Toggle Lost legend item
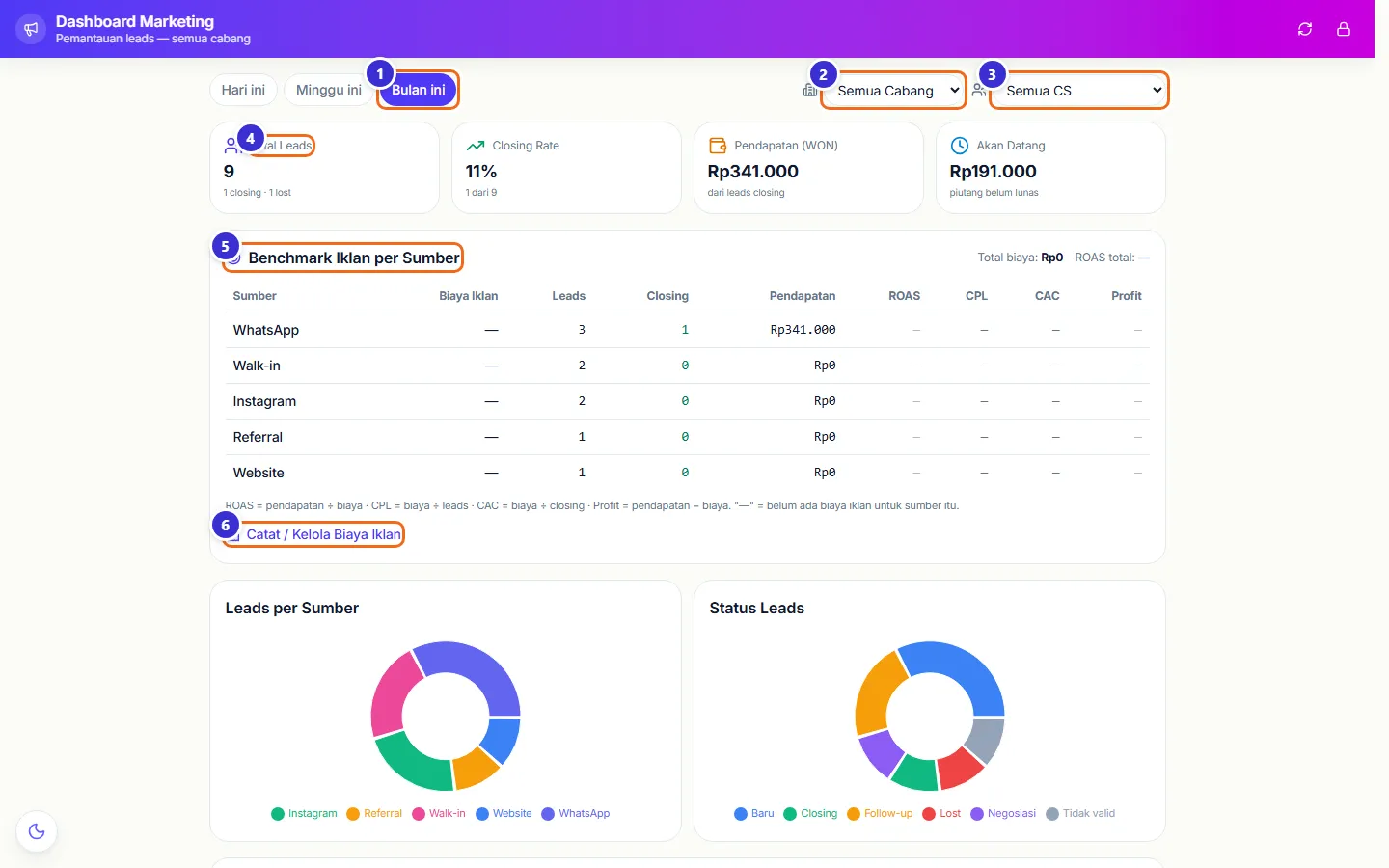This screenshot has height=868, width=1389. point(942,813)
